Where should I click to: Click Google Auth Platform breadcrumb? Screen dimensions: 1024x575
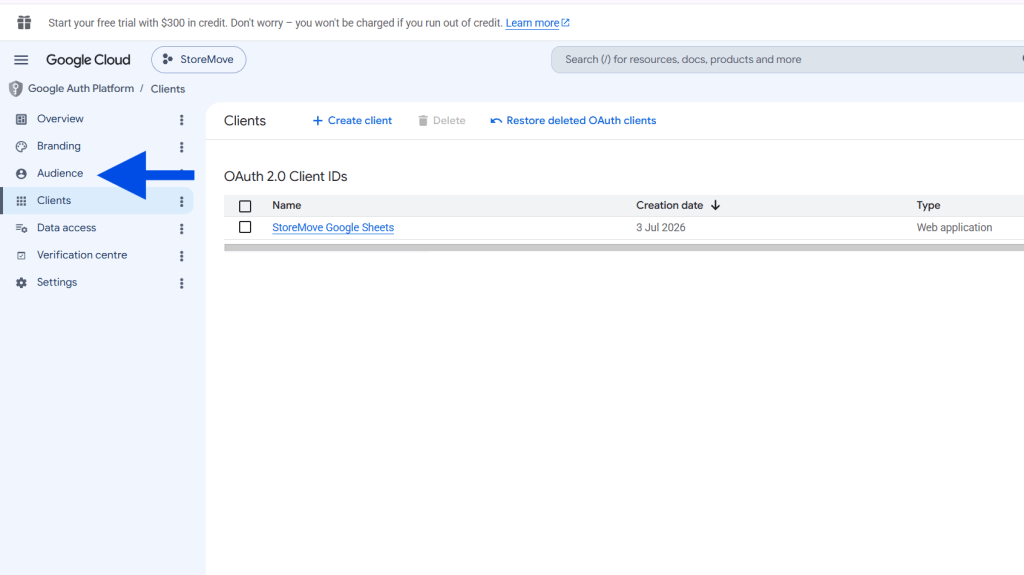[x=81, y=89]
